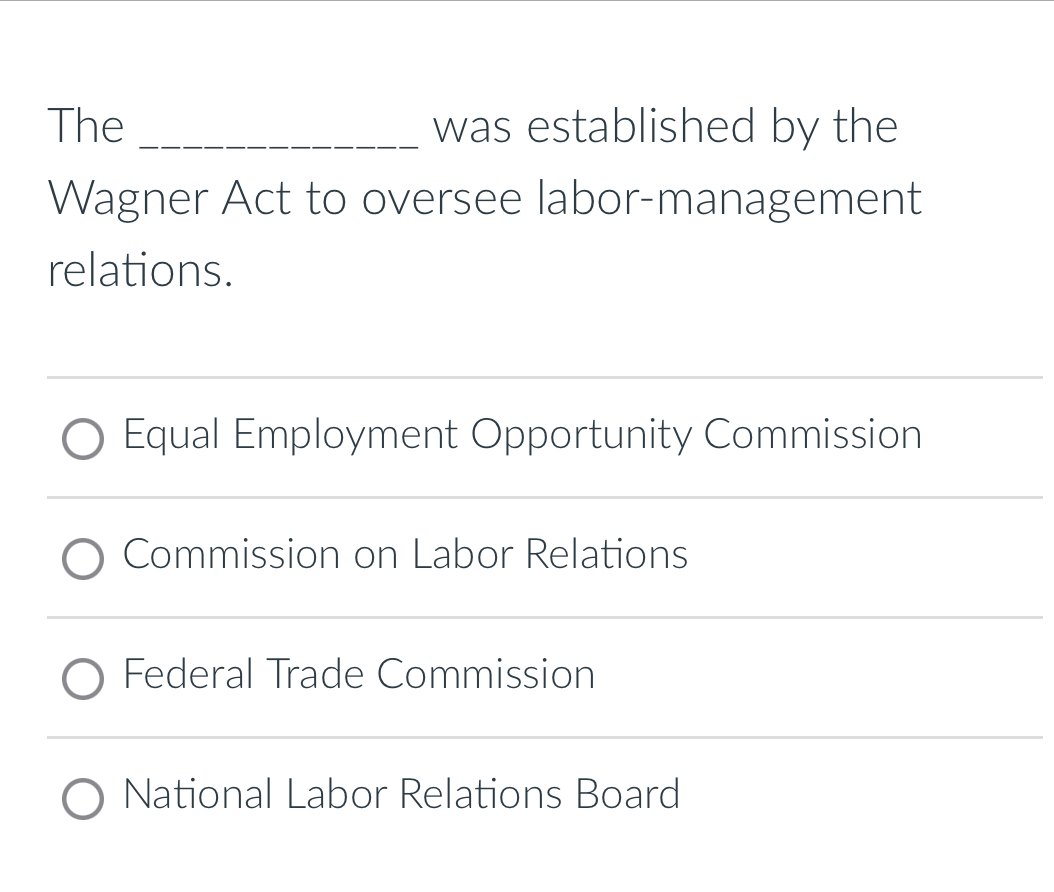Click the 'Equal Employment Opportunity Commission' answer label
The height and width of the screenshot is (892, 1054).
click(522, 435)
